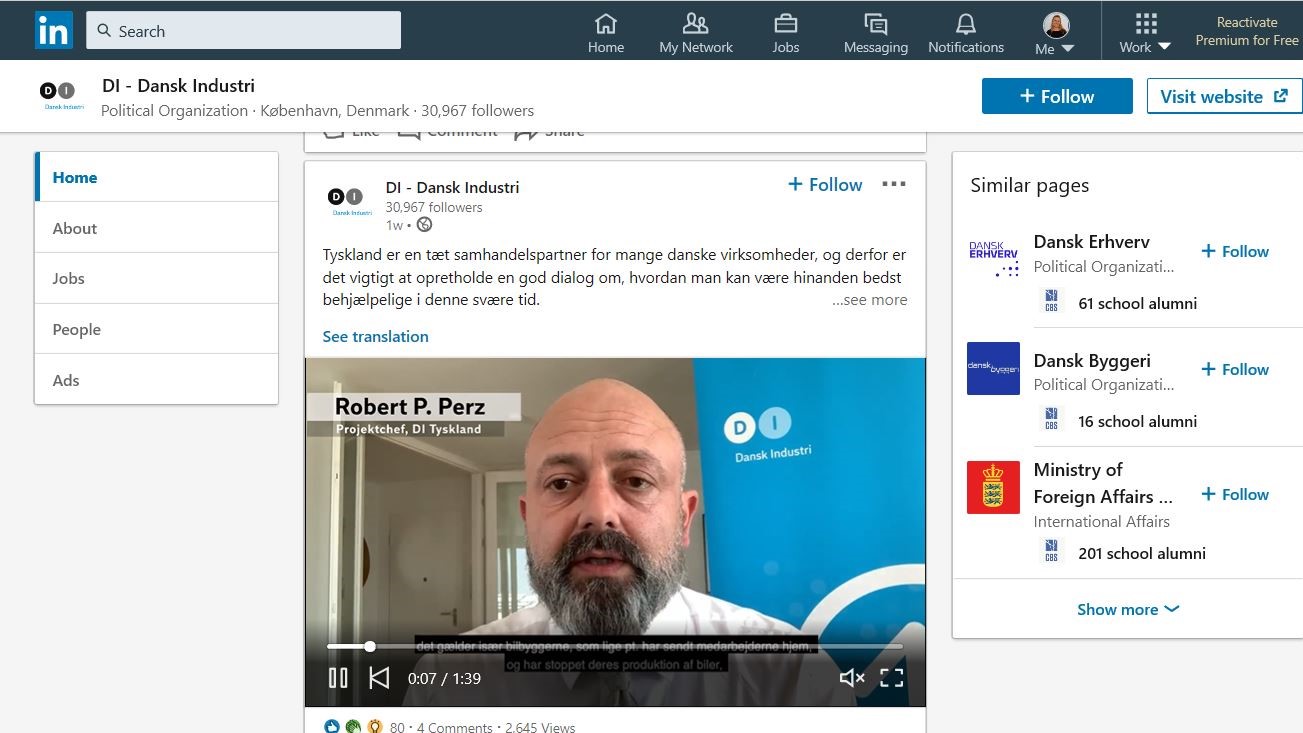Enter fullscreen video mode

[x=892, y=678]
